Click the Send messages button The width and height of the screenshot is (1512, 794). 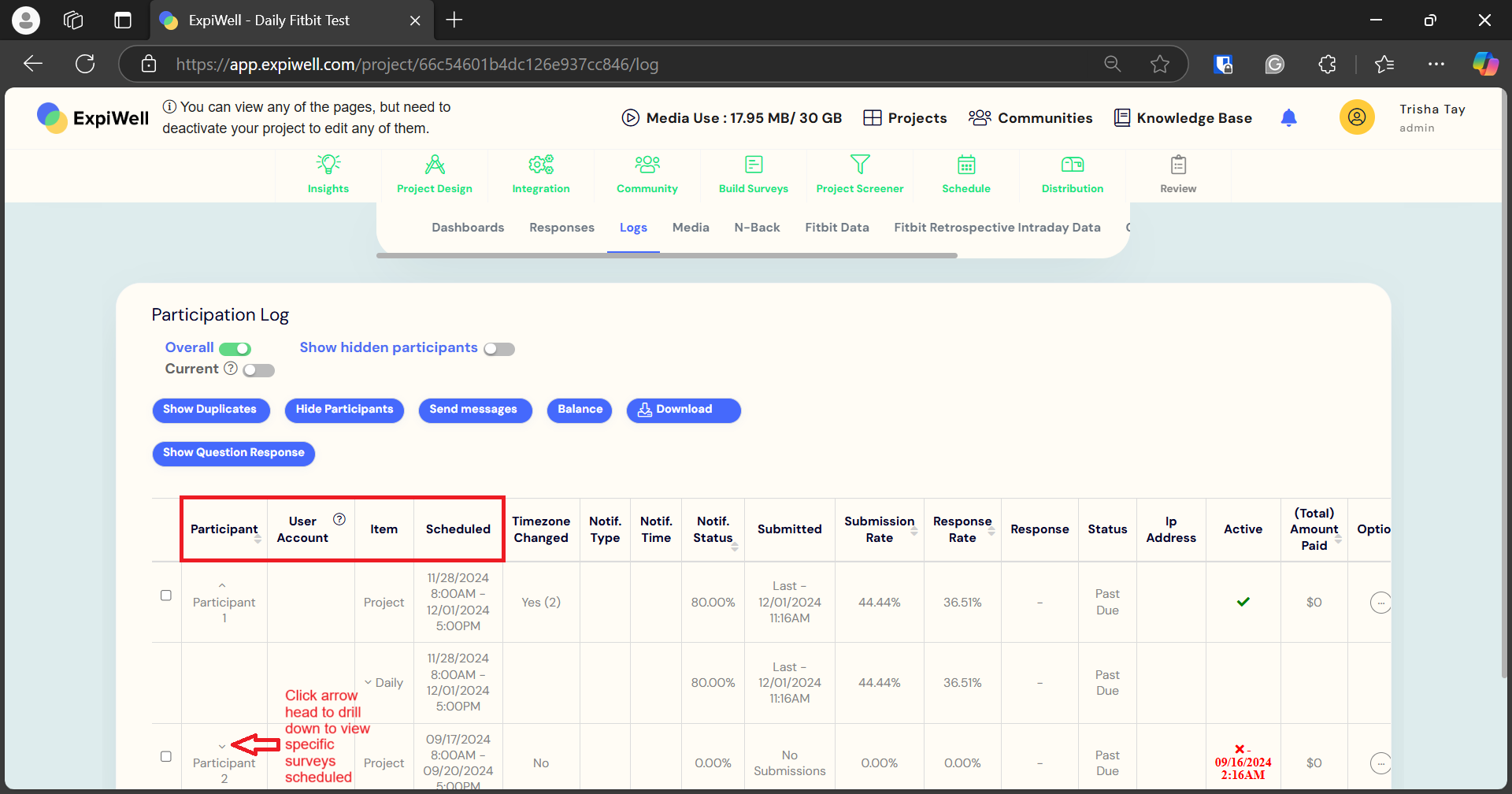coord(474,410)
